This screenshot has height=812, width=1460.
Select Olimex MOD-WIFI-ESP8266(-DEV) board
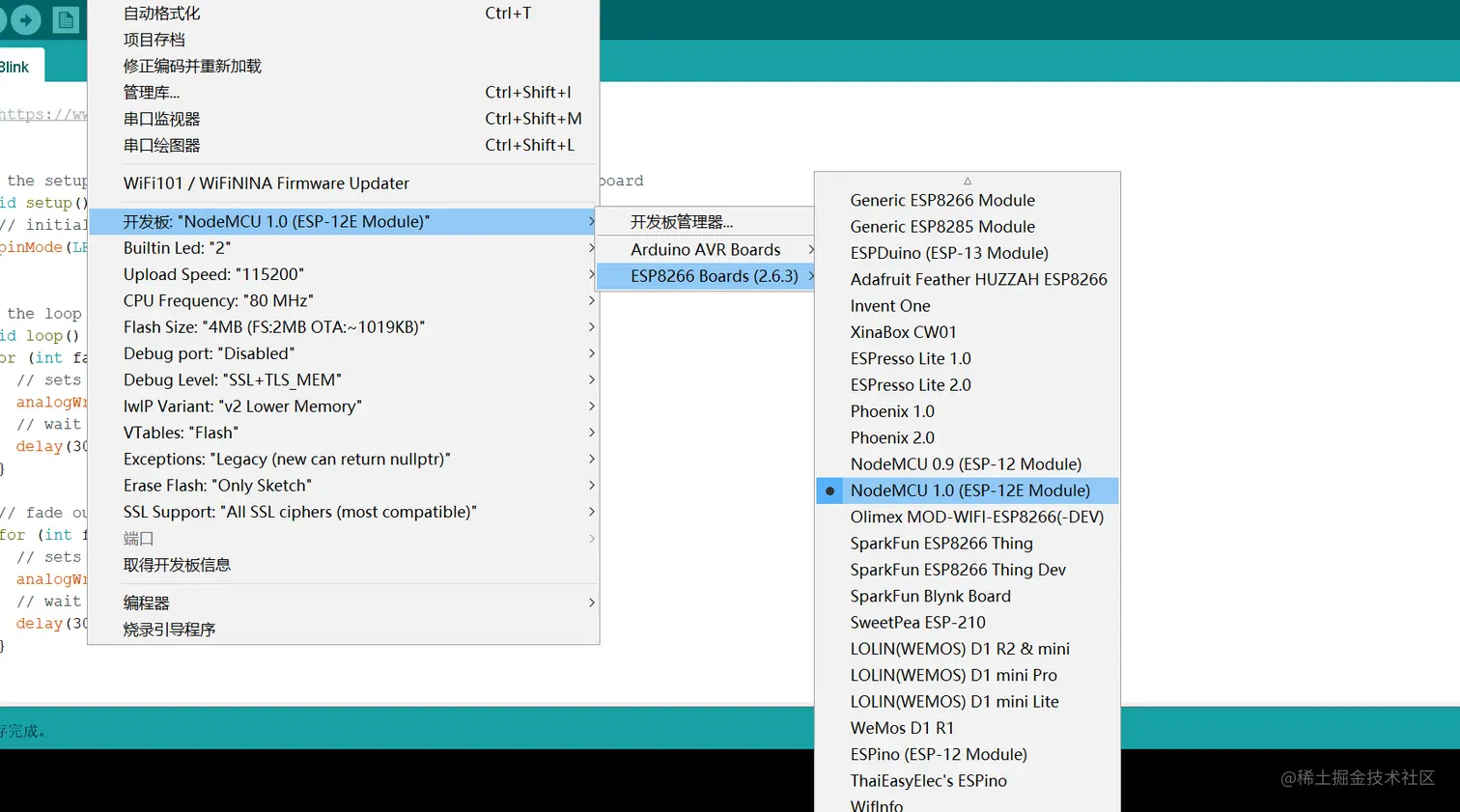pos(968,517)
